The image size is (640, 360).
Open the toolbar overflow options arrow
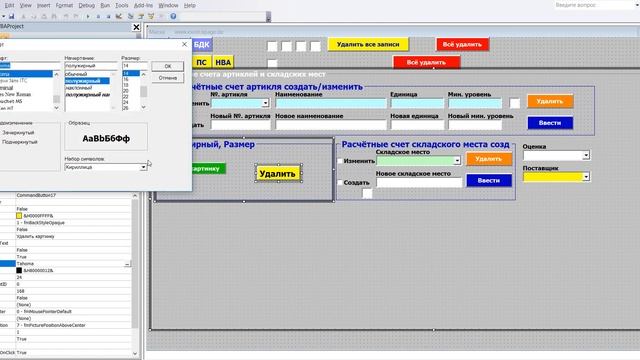point(268,17)
